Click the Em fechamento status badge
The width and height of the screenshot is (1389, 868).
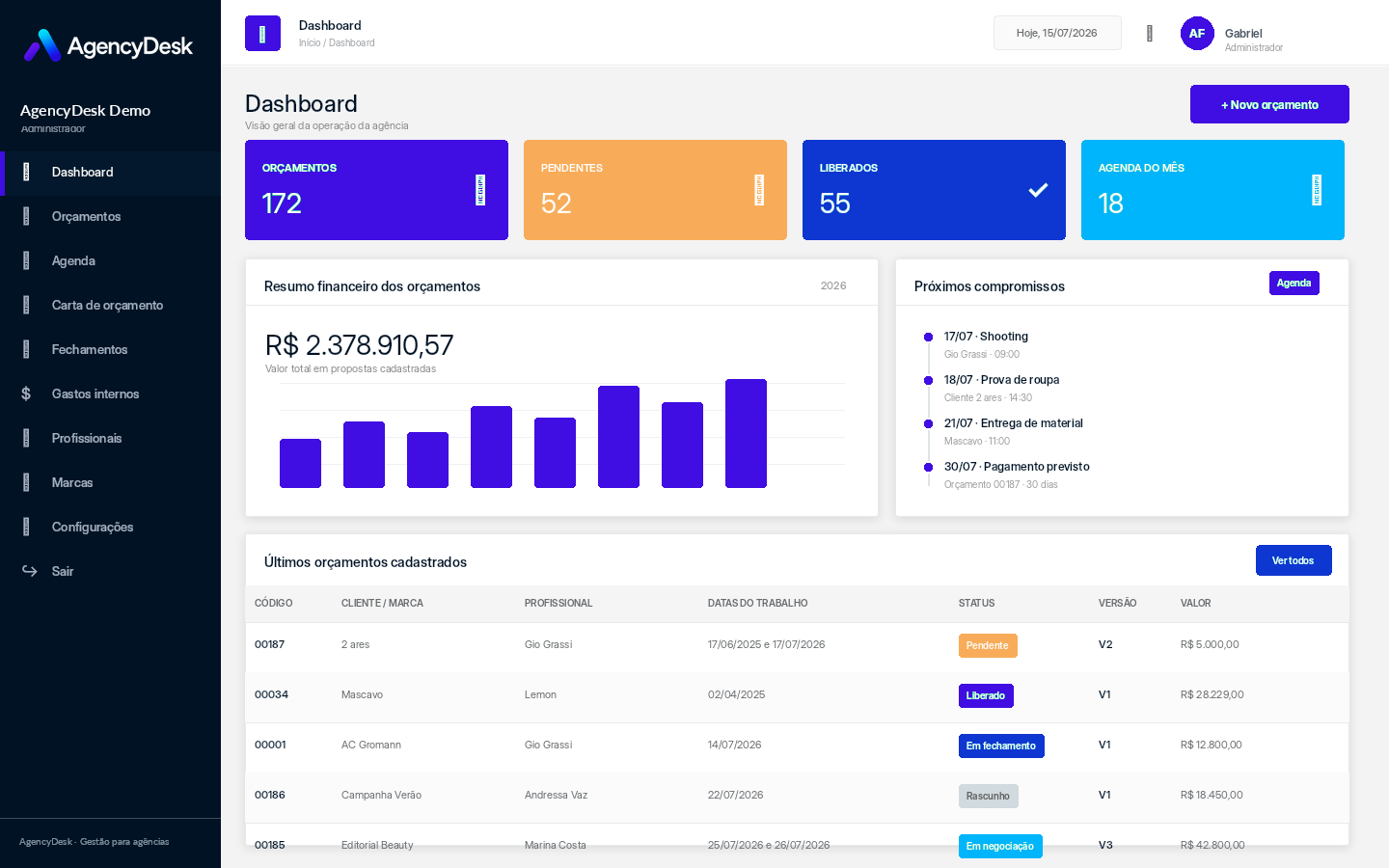click(x=1001, y=746)
